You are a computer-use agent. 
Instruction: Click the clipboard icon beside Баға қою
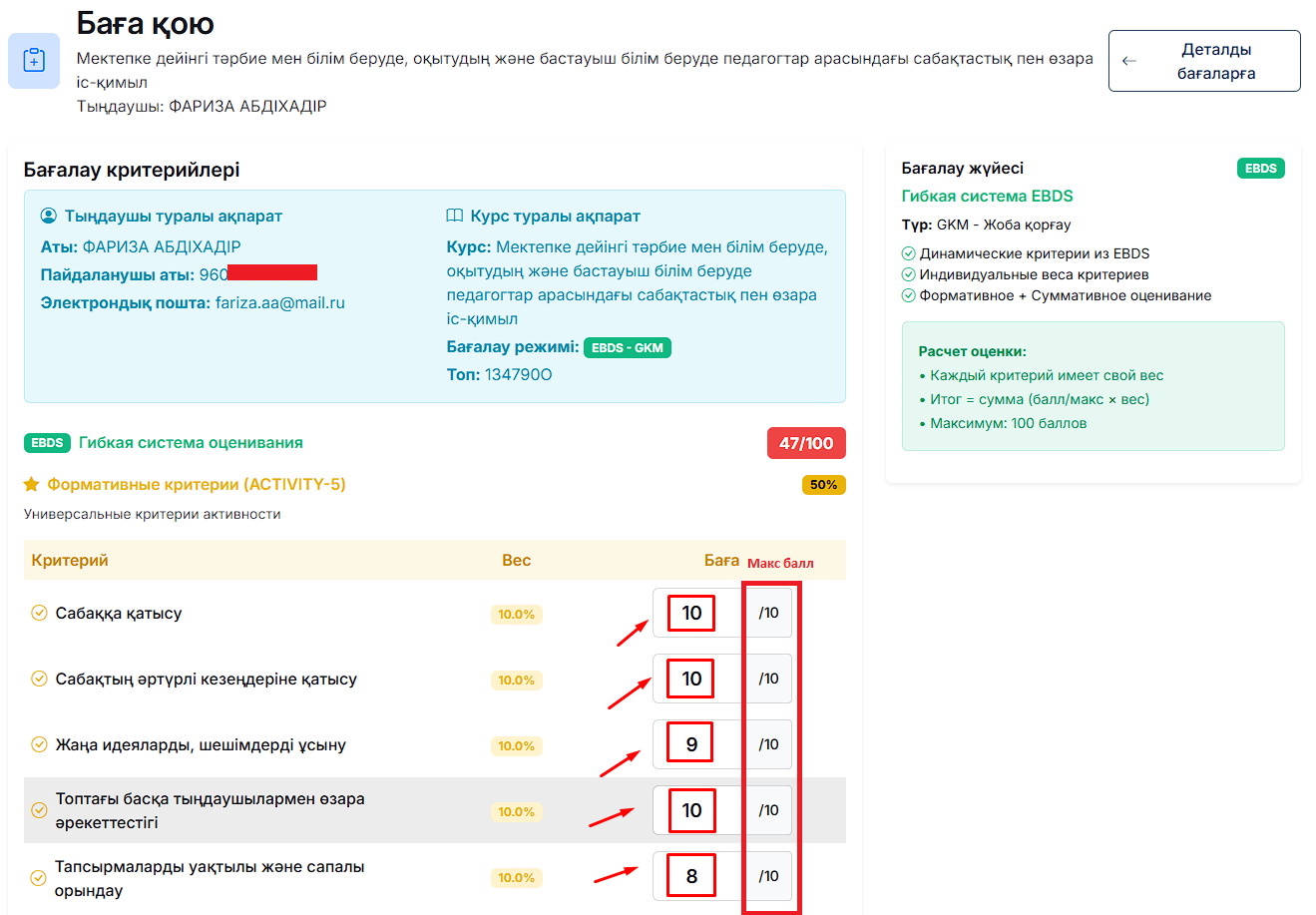[x=34, y=61]
